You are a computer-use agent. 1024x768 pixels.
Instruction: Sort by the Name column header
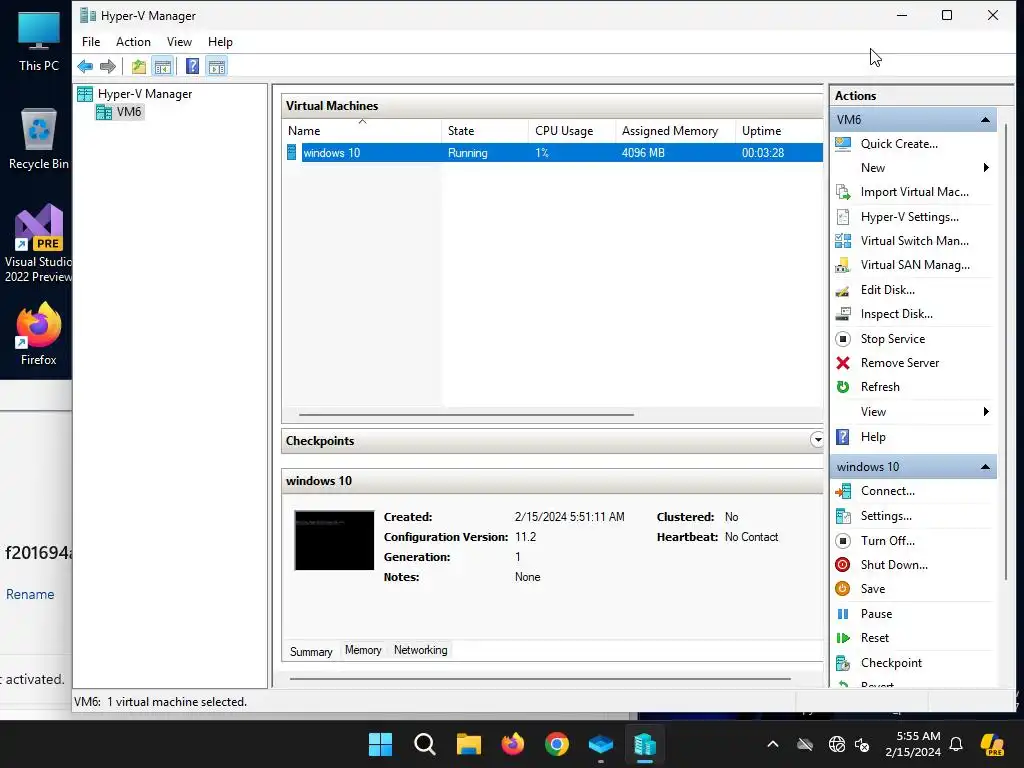[362, 131]
